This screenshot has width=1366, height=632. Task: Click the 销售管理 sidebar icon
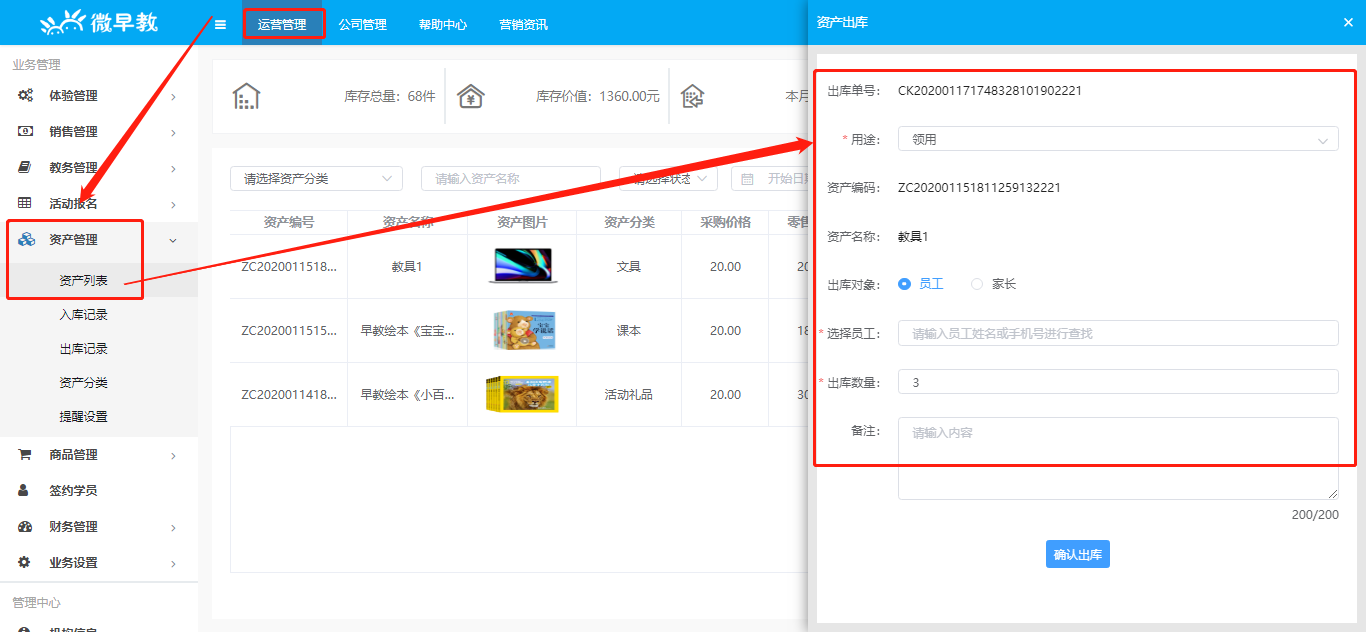pos(26,132)
